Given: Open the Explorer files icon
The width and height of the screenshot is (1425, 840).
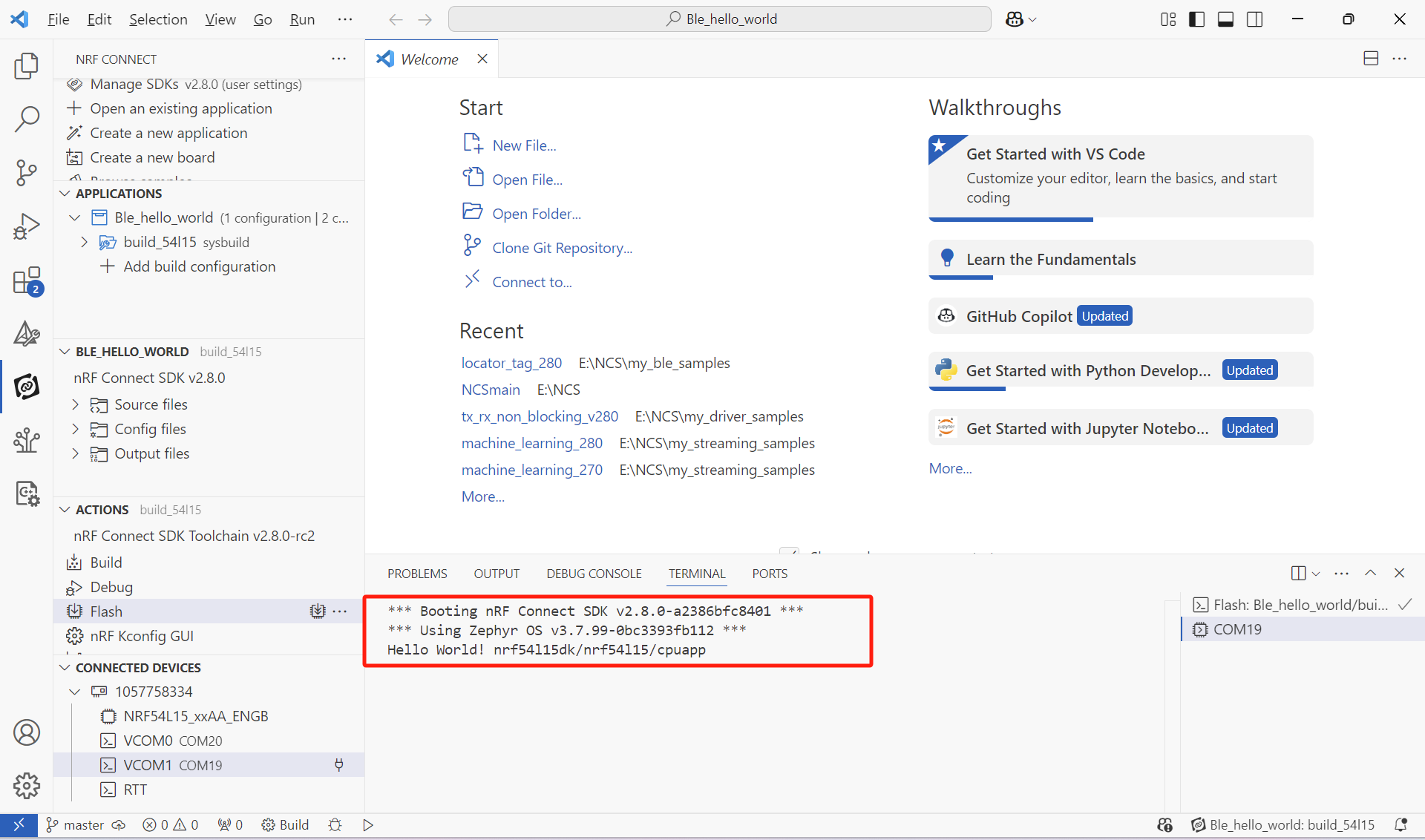Looking at the screenshot, I should click(x=27, y=66).
